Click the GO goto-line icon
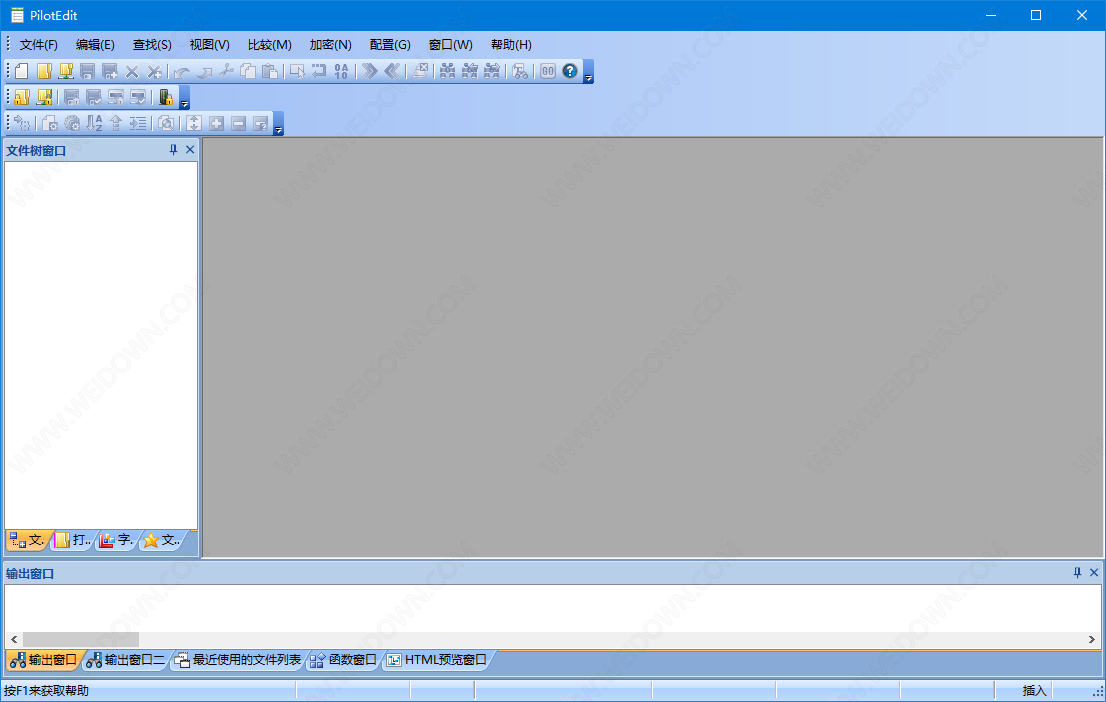 pos(548,71)
